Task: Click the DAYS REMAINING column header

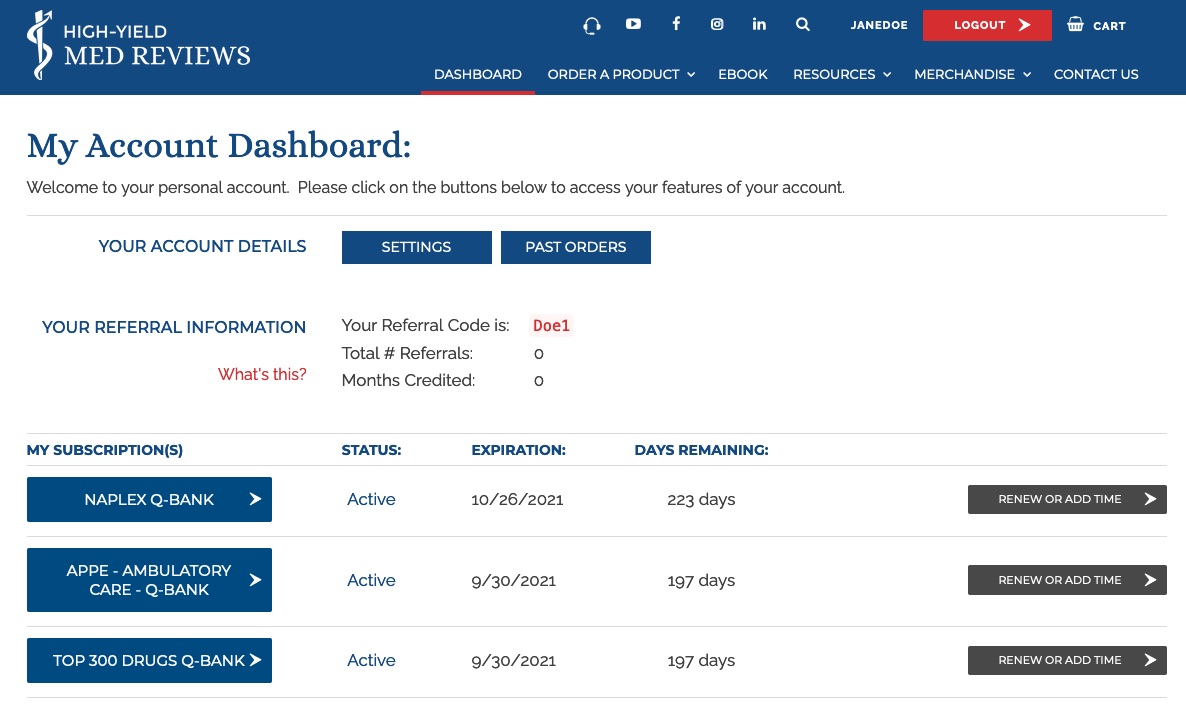Action: (701, 450)
